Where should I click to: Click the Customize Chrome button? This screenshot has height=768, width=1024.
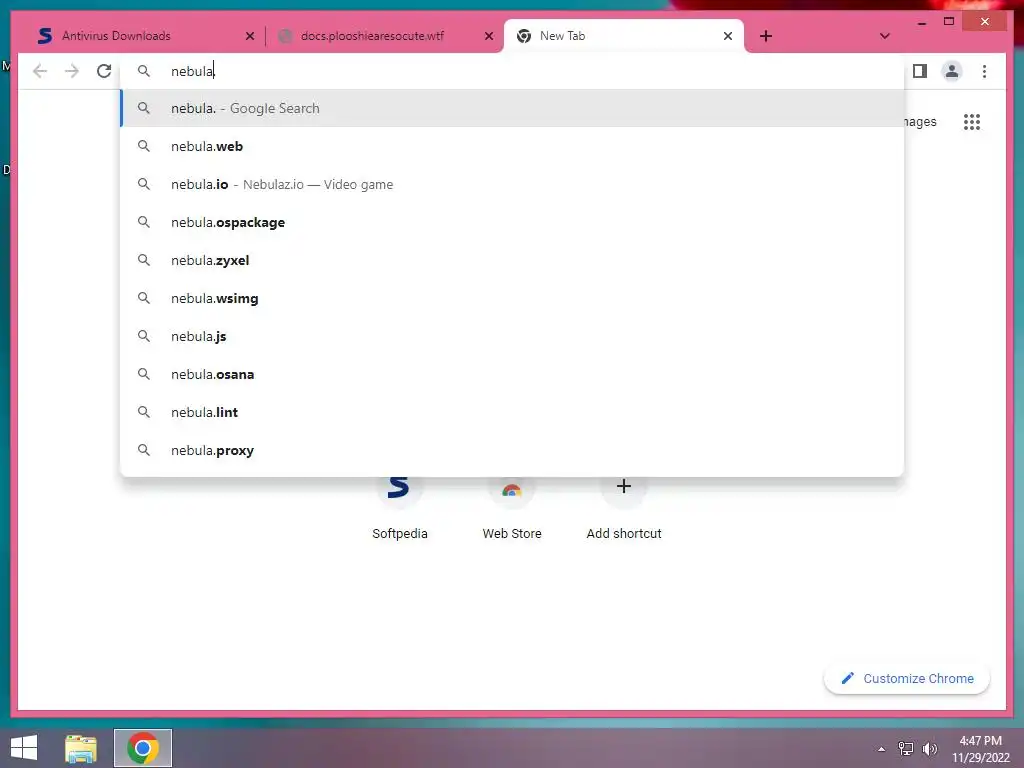click(x=907, y=679)
